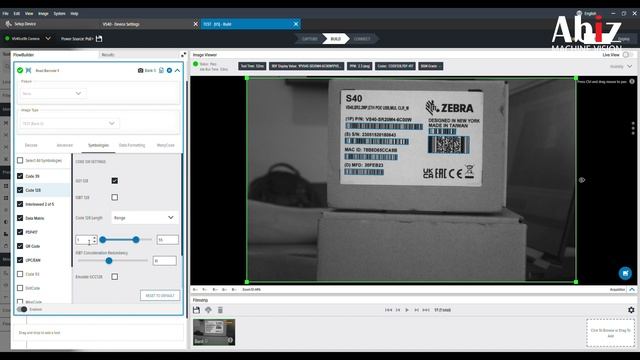Collapse the Read Barcode tool card

[178, 70]
